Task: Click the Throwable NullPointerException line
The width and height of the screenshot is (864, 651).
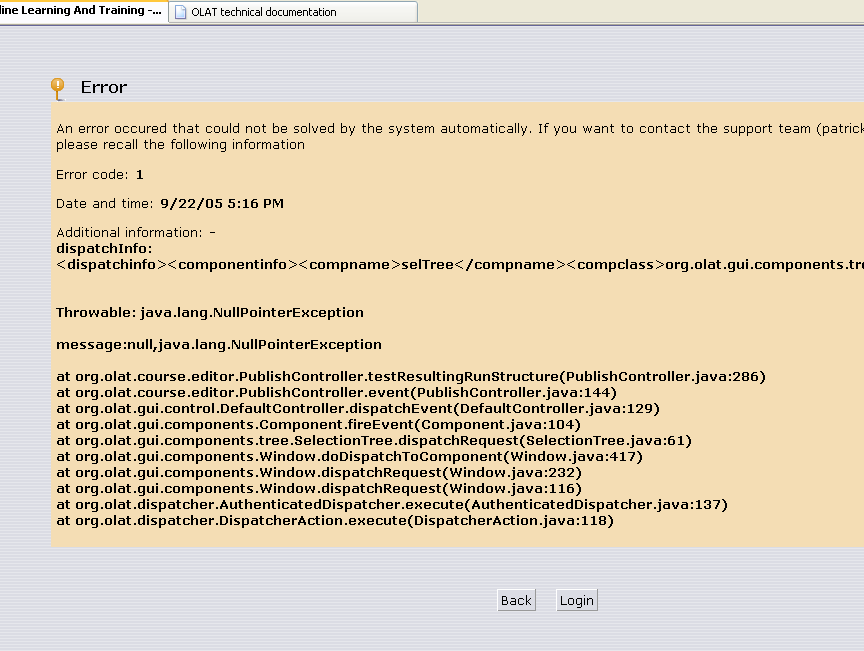Action: tap(210, 313)
